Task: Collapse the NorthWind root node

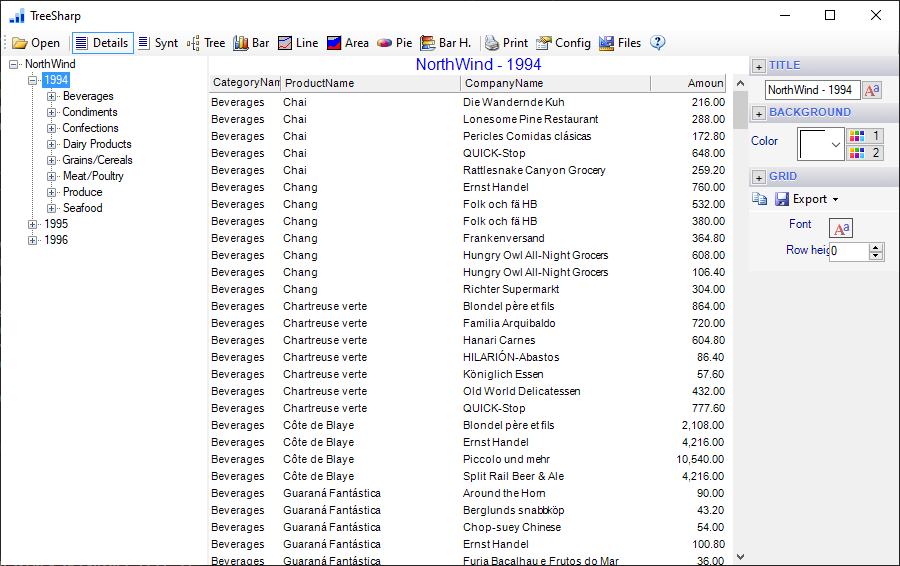Action: pyautogui.click(x=13, y=65)
